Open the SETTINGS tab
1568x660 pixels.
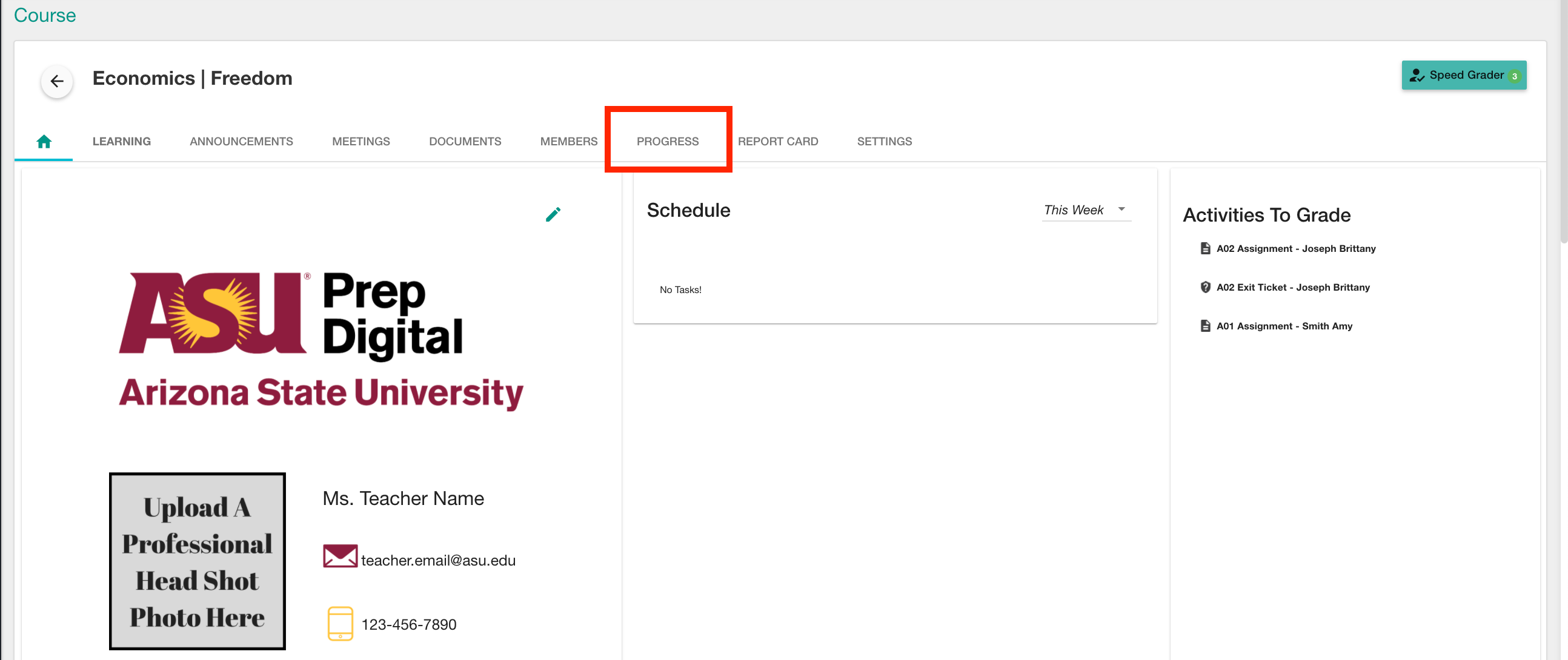click(885, 141)
